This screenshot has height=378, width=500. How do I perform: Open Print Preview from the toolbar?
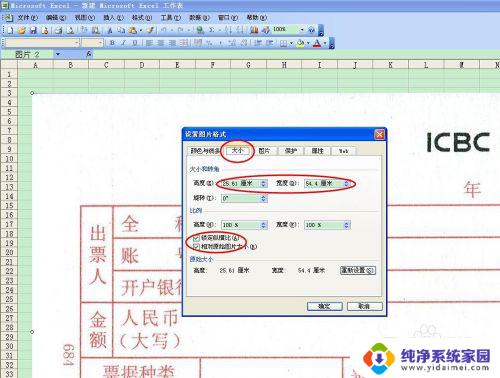[70, 30]
